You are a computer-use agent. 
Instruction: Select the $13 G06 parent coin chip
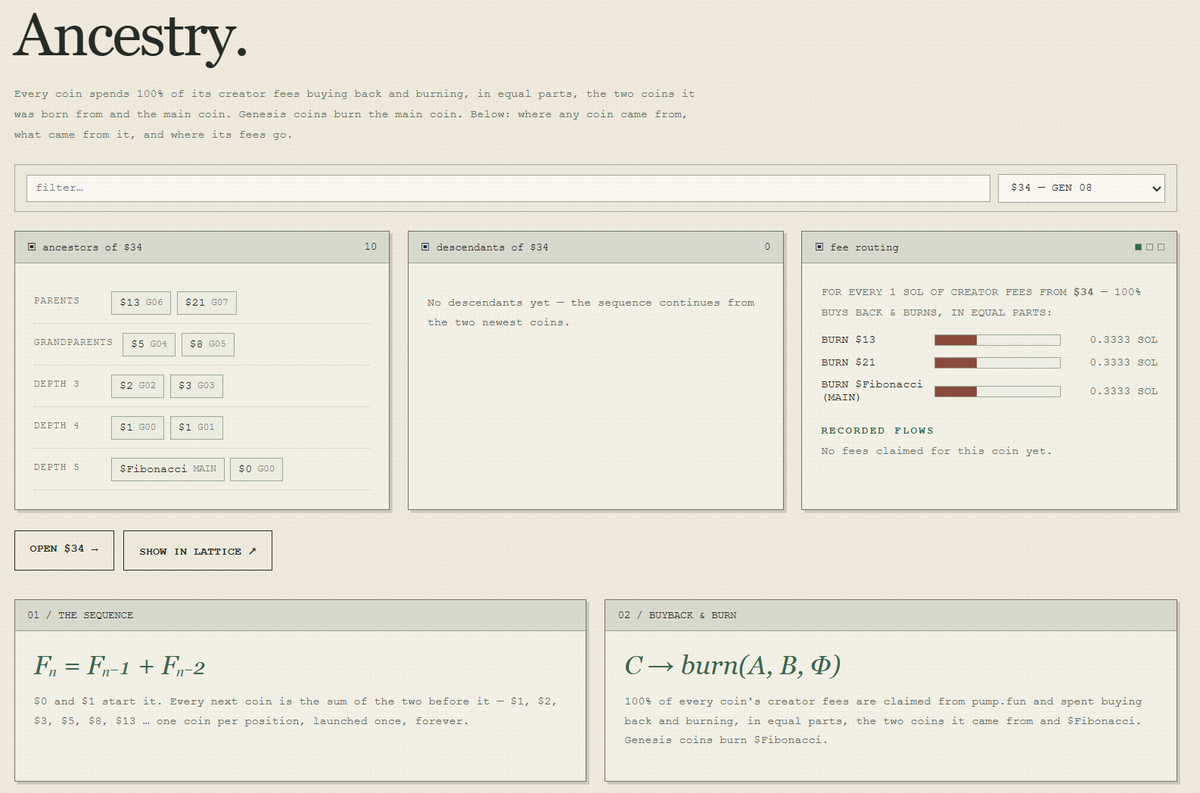coord(141,302)
